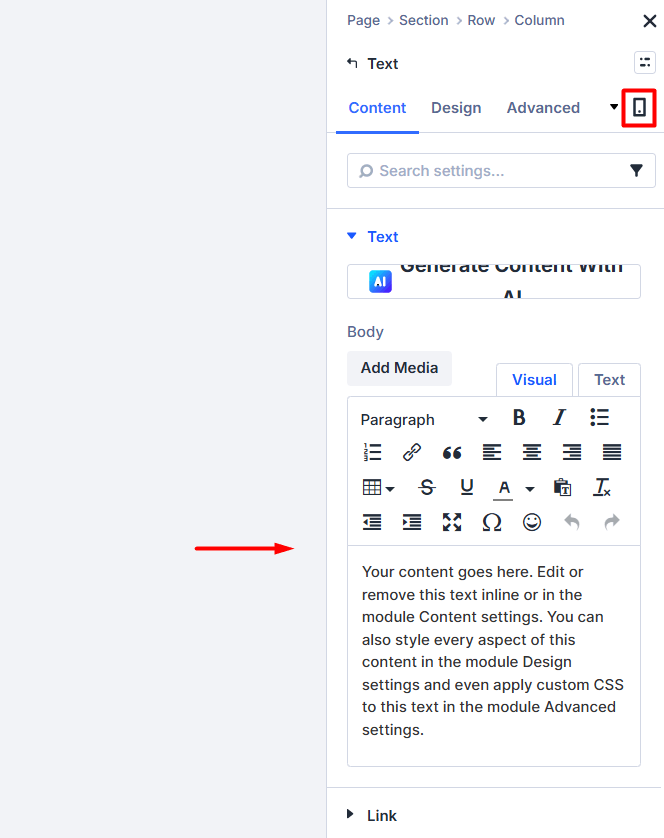The image size is (664, 838).
Task: Go to Section in breadcrumb
Action: [423, 20]
